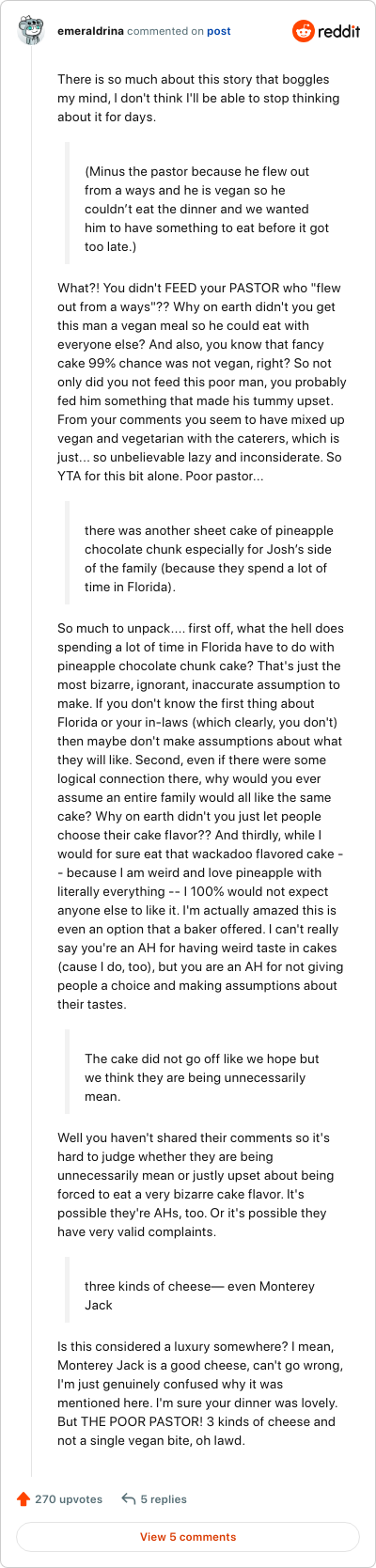Viewport: 376px width, 1568px height.
Task: Click the "270 upvotes" count
Action: click(69, 1499)
